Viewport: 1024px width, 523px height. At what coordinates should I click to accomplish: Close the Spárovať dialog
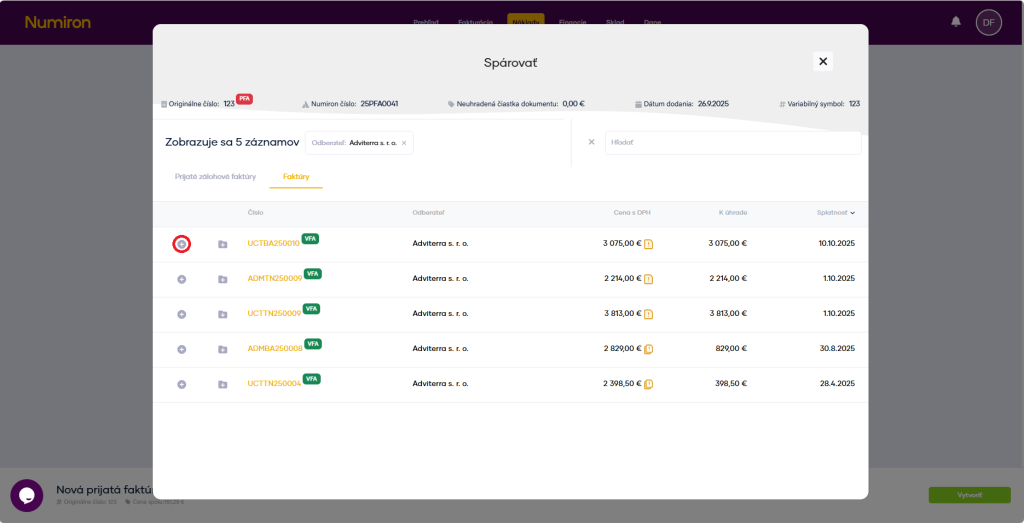coord(823,62)
